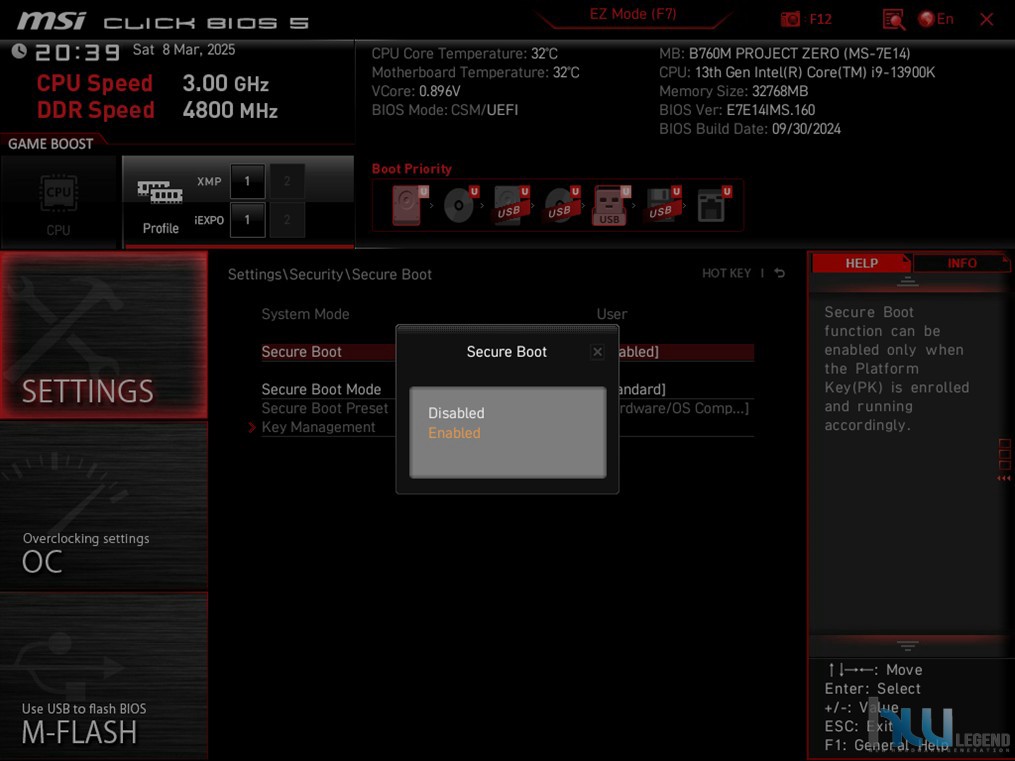Open the OC overclocking settings section
Screen dimensions: 1015x761
pos(104,507)
